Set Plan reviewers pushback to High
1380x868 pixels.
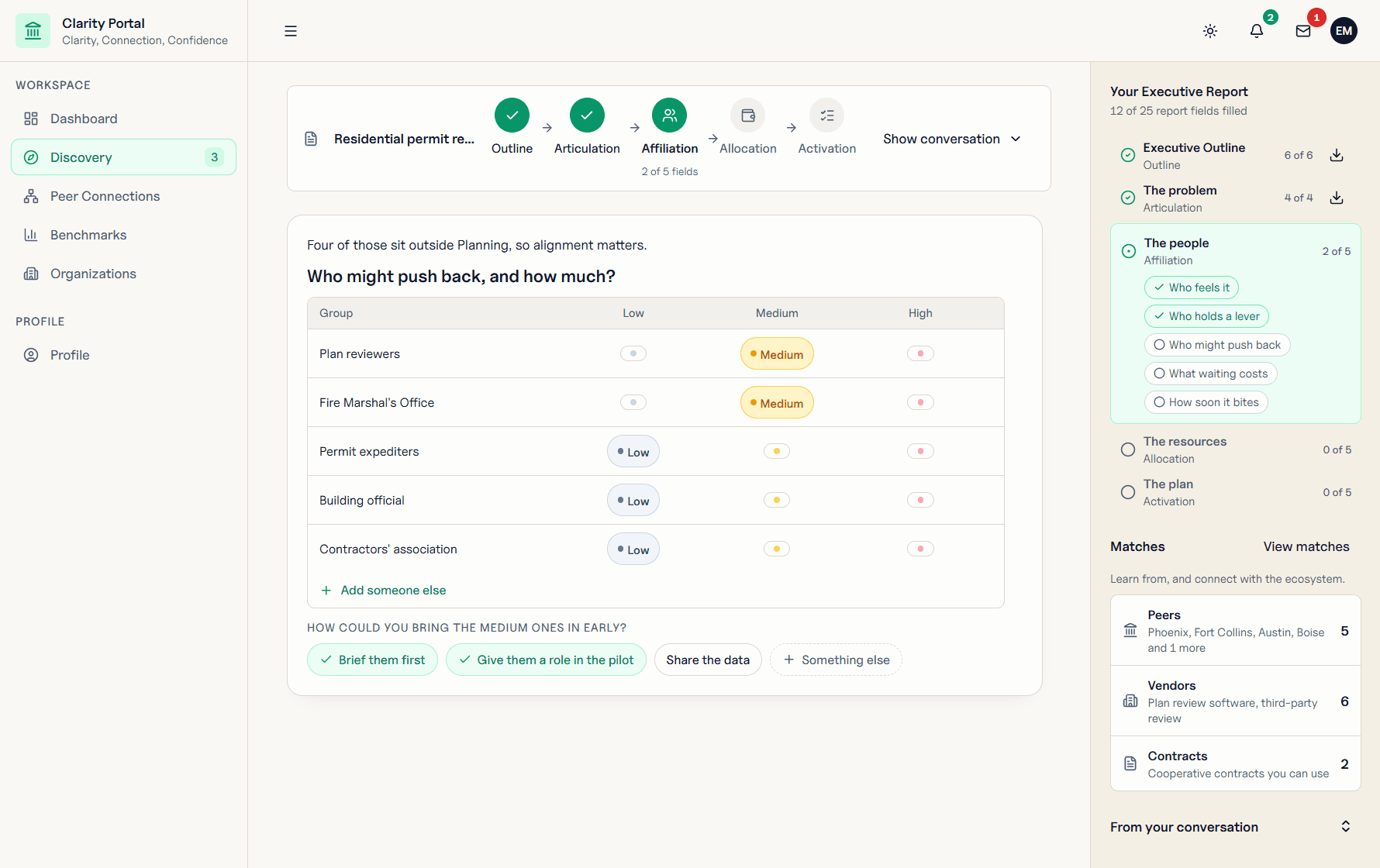coord(920,353)
